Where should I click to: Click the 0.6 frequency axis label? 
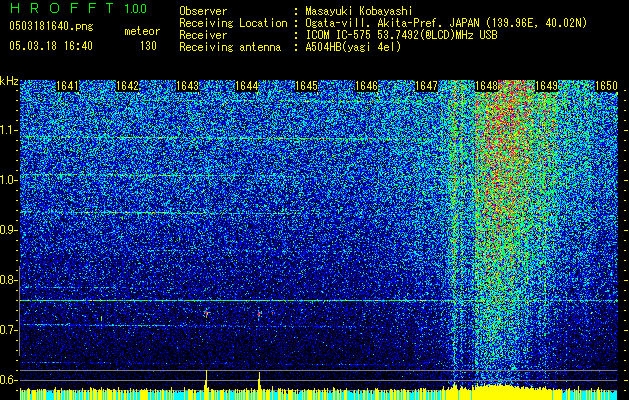click(9, 380)
